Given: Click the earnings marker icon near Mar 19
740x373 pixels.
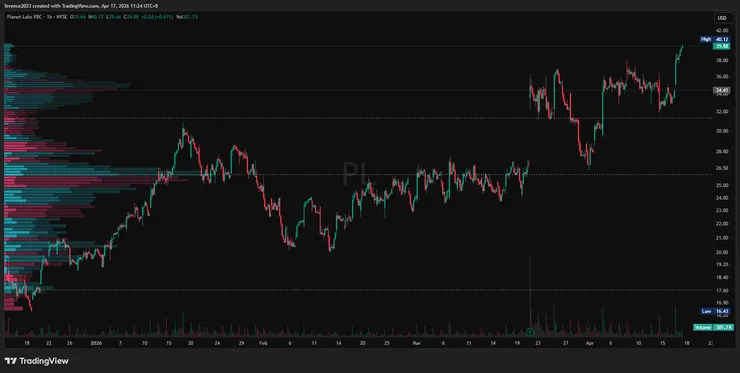Looking at the screenshot, I should pos(530,332).
